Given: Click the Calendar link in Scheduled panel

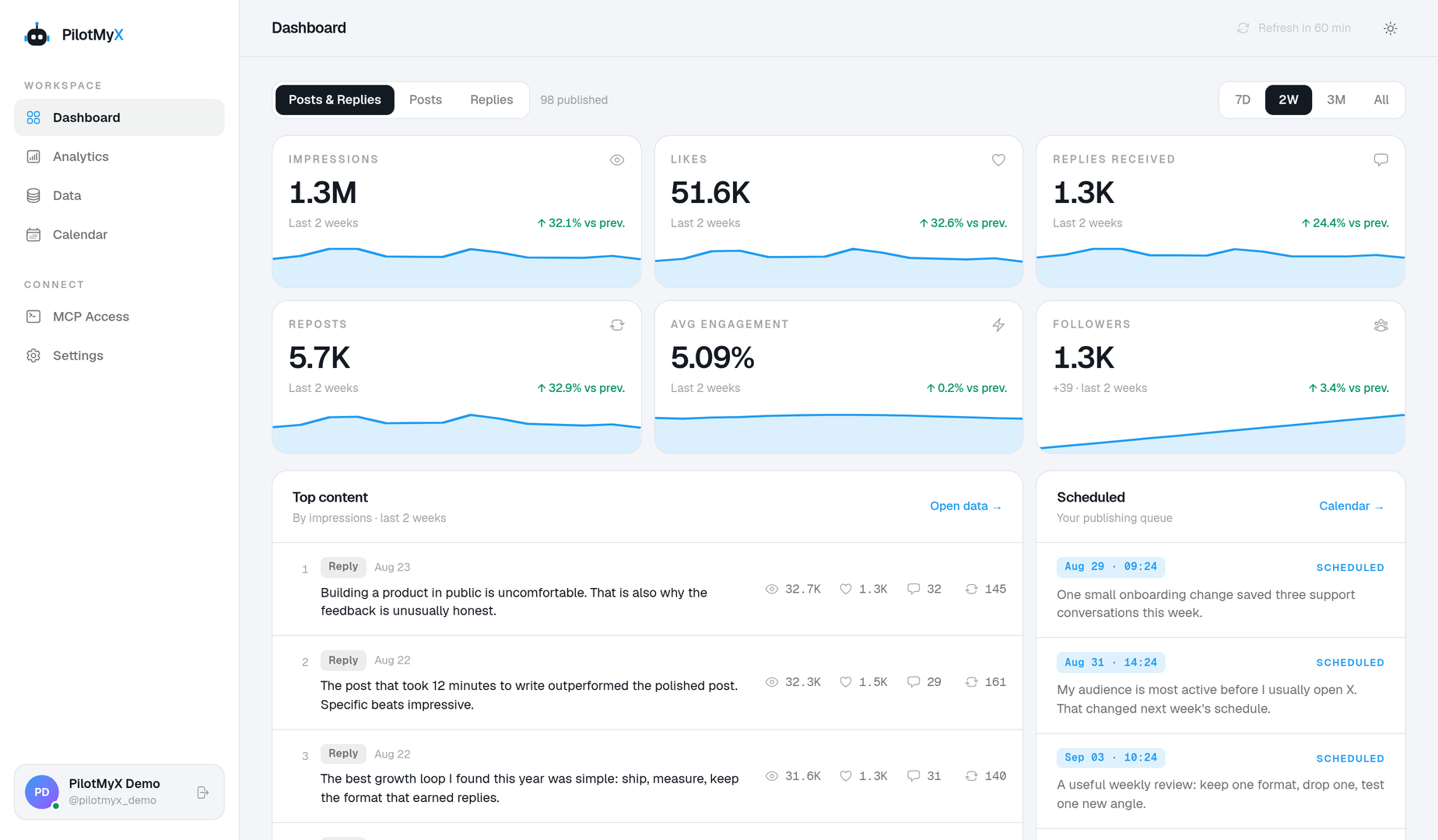Looking at the screenshot, I should 1352,506.
